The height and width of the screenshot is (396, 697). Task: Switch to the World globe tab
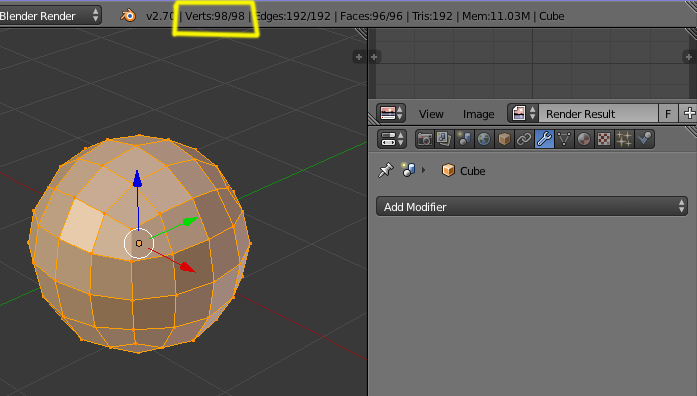[484, 139]
